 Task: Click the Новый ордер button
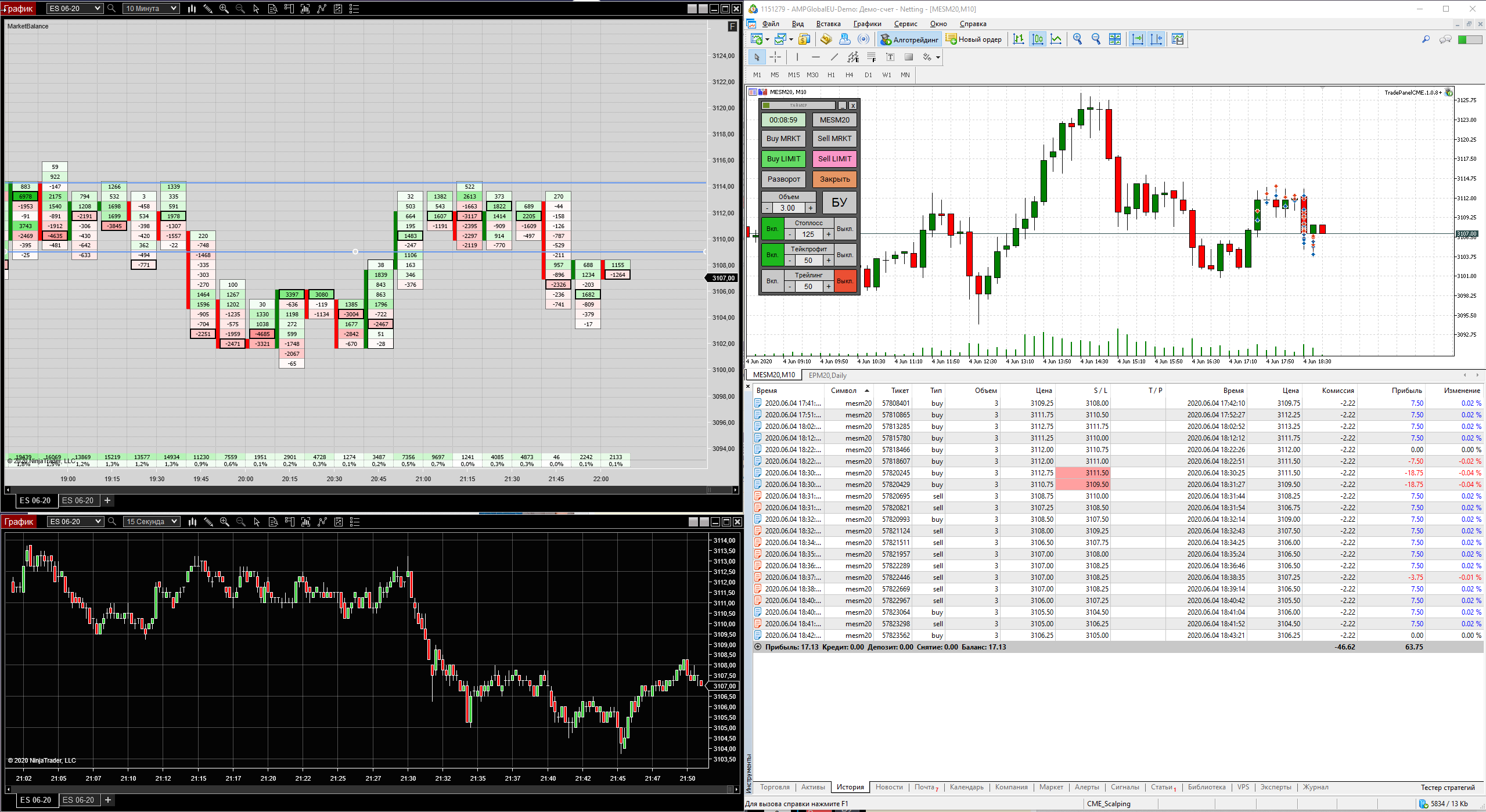(974, 39)
